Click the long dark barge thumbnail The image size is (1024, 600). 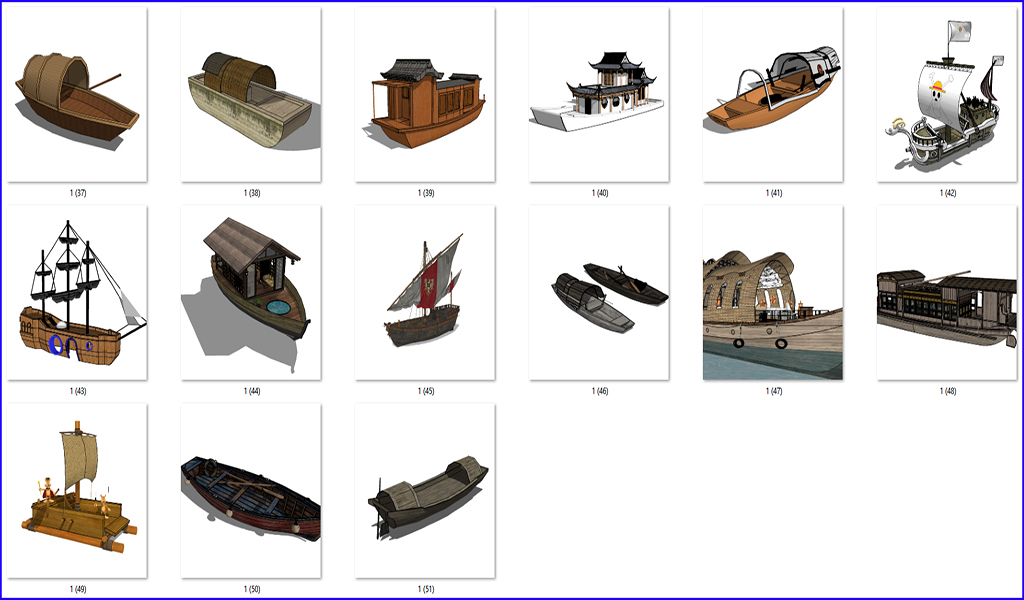(946, 293)
